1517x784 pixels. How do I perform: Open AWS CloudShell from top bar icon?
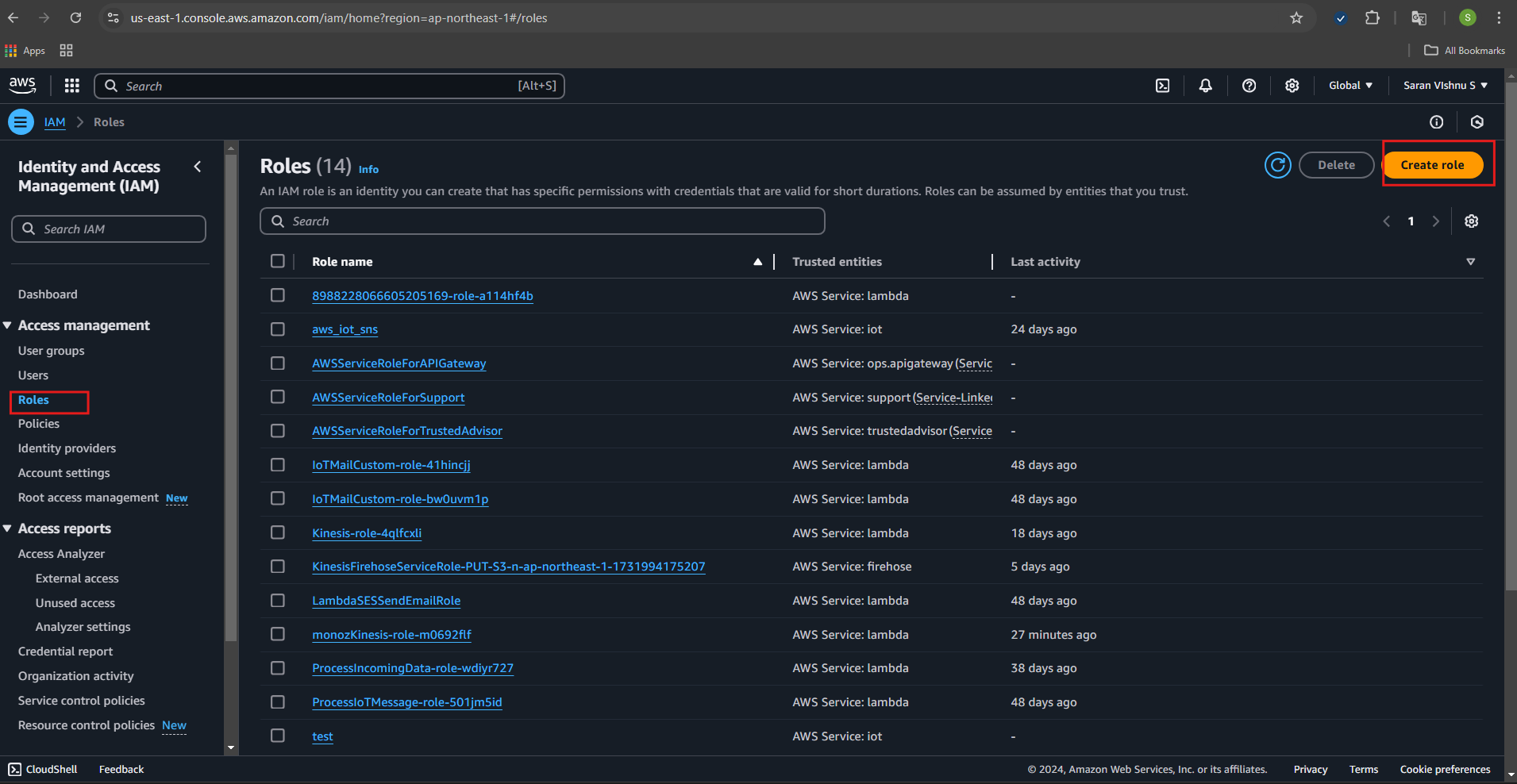pyautogui.click(x=1162, y=86)
